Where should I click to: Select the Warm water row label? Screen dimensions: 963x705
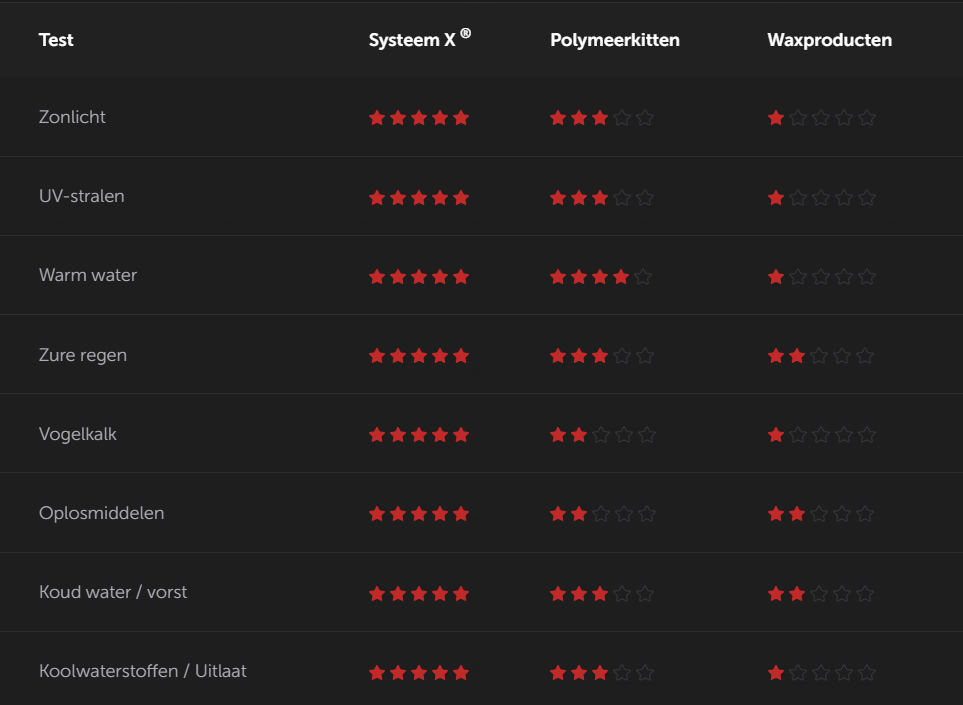tap(88, 275)
